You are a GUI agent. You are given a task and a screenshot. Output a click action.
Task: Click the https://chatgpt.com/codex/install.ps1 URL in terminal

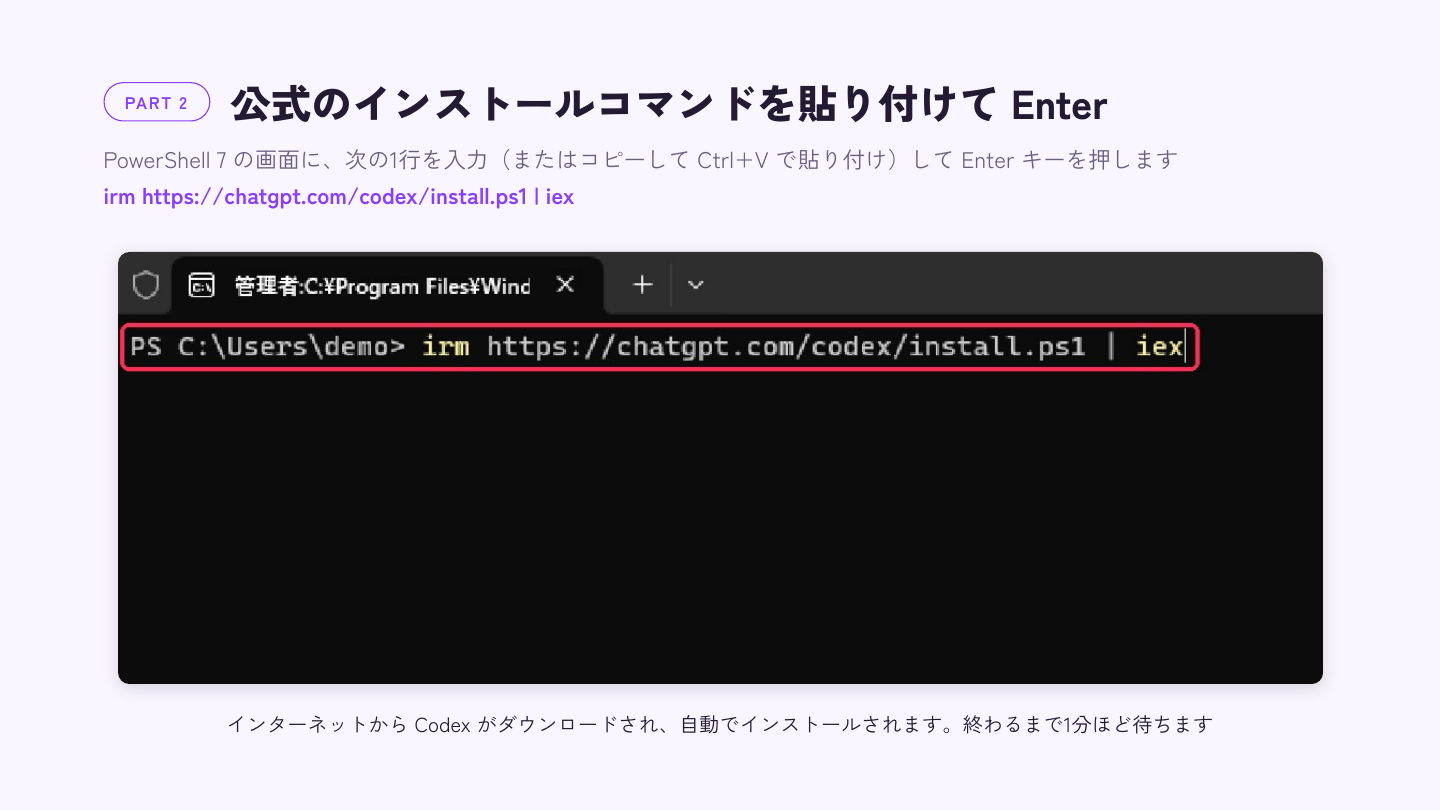pos(786,347)
